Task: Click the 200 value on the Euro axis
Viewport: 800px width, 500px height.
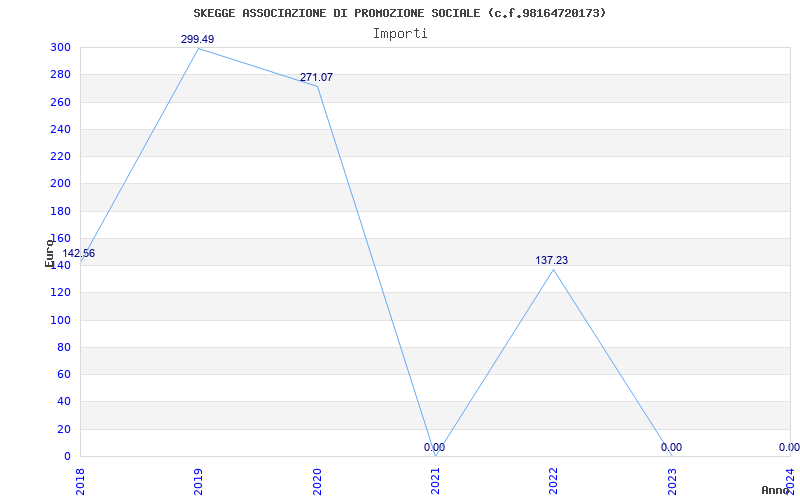Action: [60, 184]
